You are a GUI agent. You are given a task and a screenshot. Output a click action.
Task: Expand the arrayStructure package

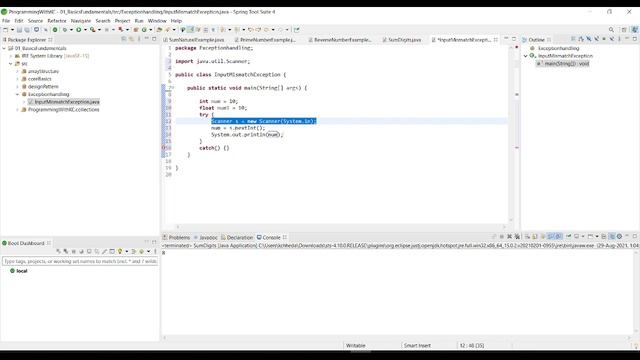click(18, 71)
